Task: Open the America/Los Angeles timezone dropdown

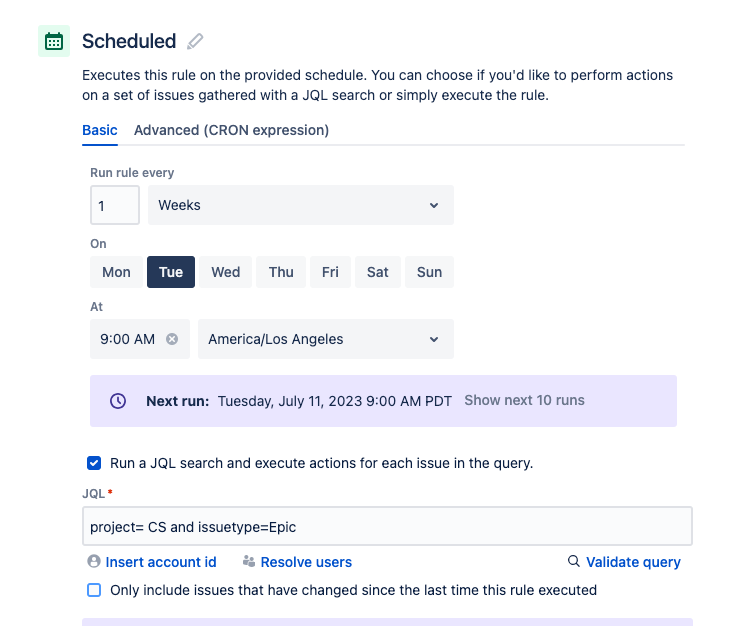Action: click(325, 339)
